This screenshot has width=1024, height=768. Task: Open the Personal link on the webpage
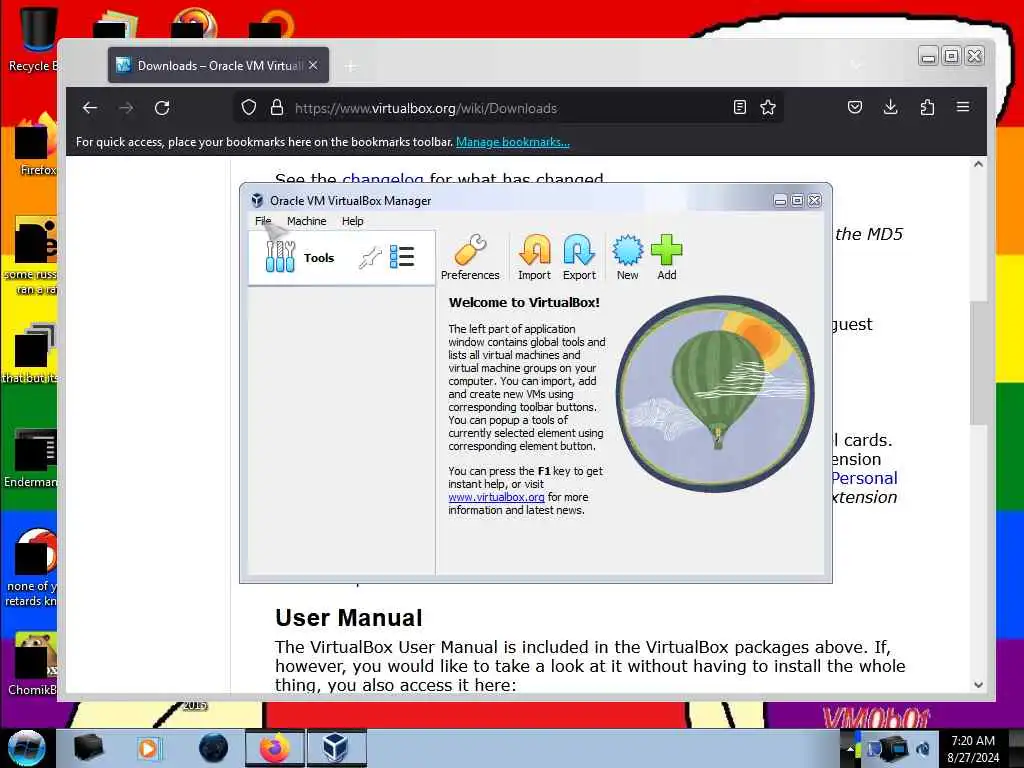(865, 478)
